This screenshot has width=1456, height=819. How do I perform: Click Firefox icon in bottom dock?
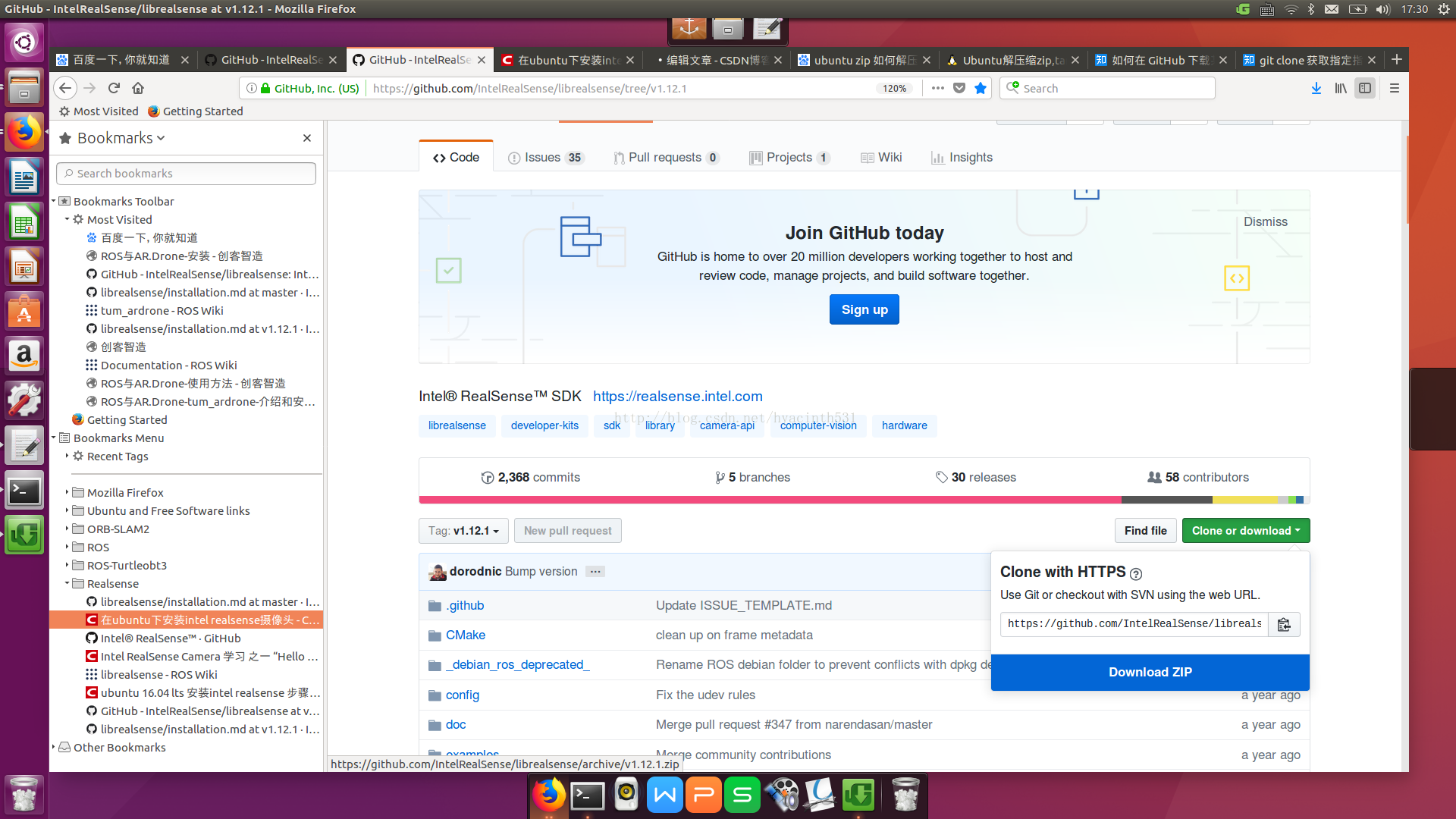[549, 795]
